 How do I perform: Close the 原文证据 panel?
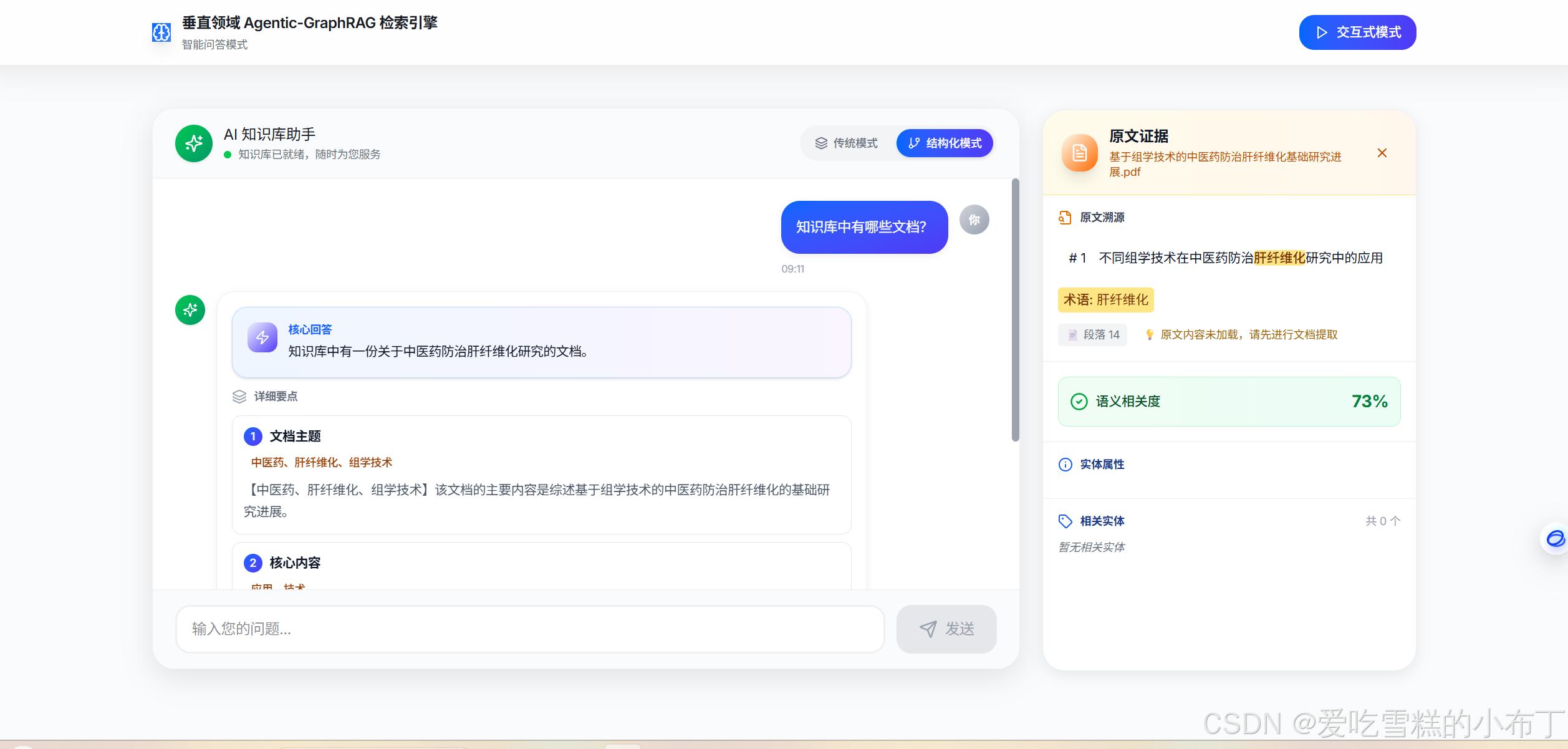(x=1382, y=153)
